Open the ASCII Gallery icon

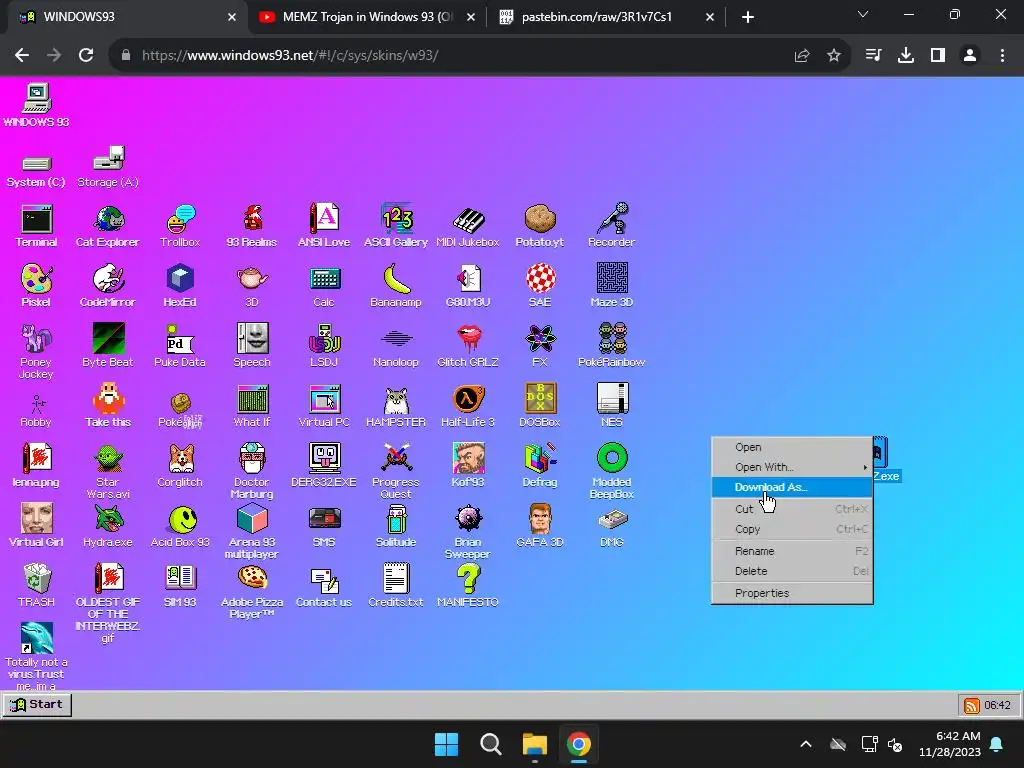pyautogui.click(x=396, y=226)
